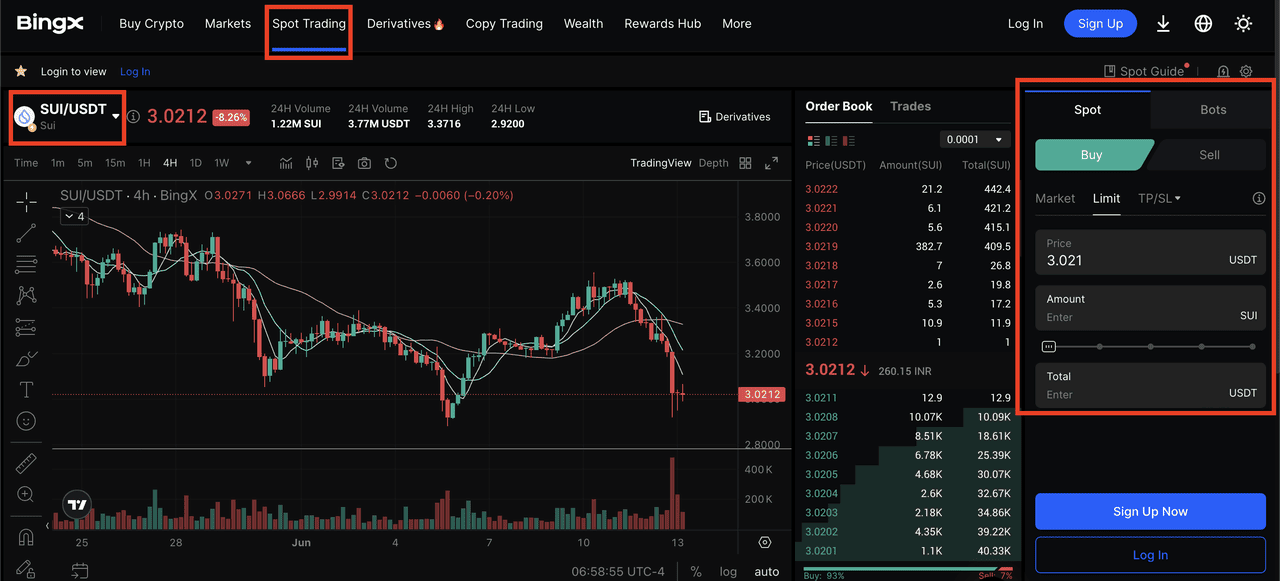Open the TP/SL order type dropdown
Image resolution: width=1280 pixels, height=581 pixels.
click(x=1159, y=198)
